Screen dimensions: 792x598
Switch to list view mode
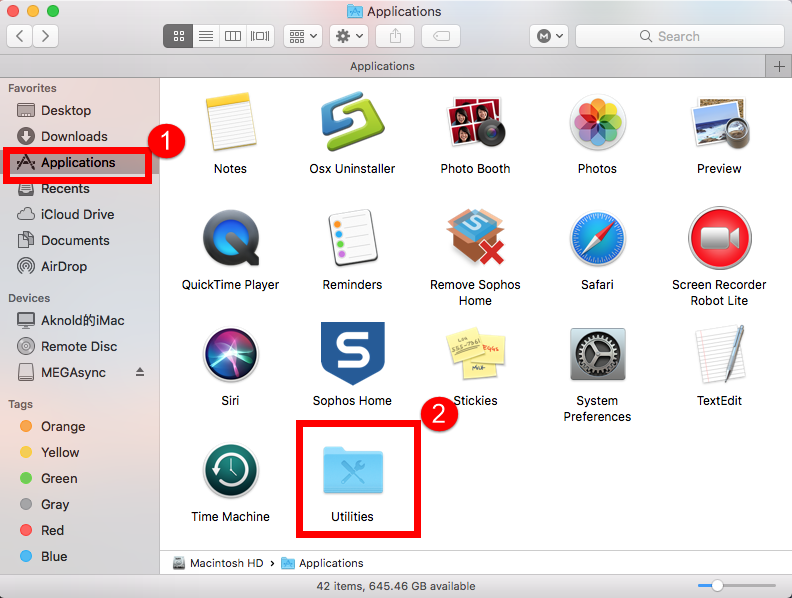click(x=206, y=36)
